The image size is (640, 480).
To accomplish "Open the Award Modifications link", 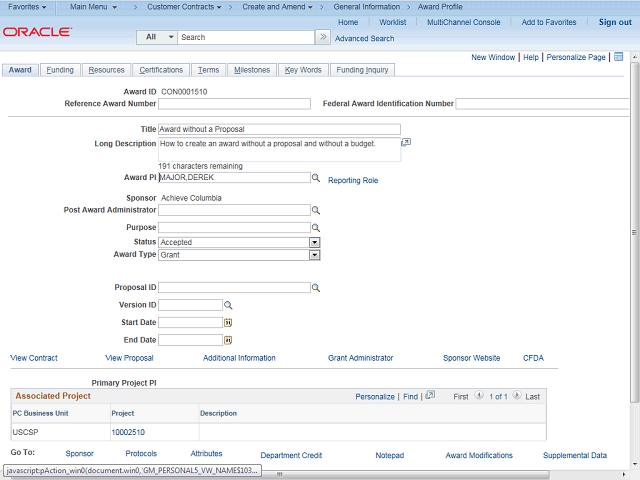I will tap(478, 455).
